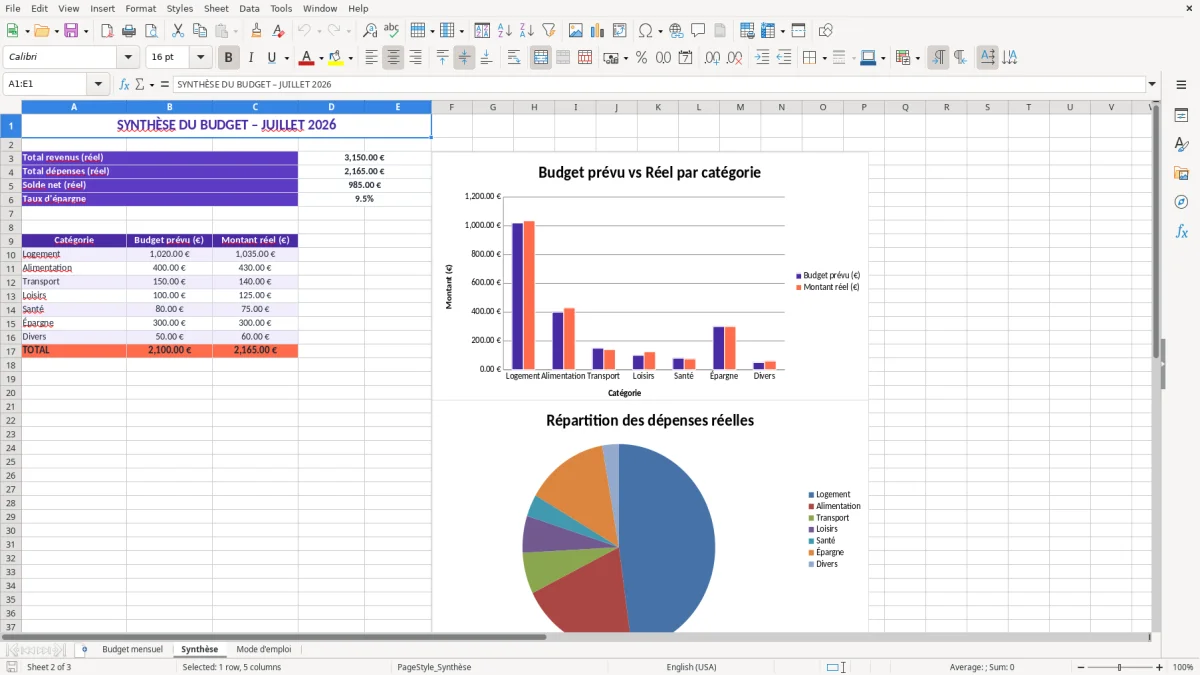Click Sort Descending icon

[x=526, y=31]
